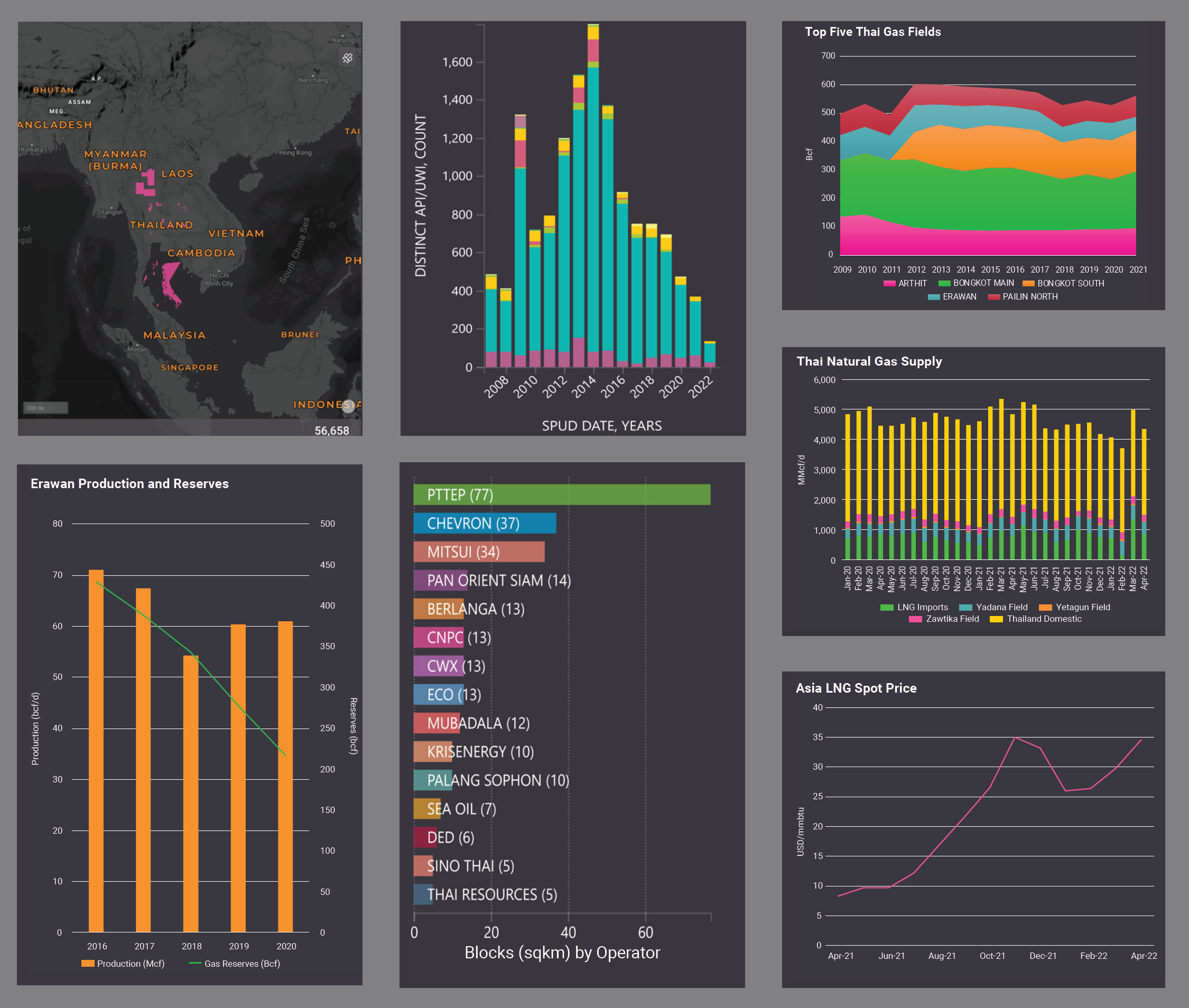The image size is (1189, 1008).
Task: Click the MITSUI (34) bar
Action: [478, 552]
